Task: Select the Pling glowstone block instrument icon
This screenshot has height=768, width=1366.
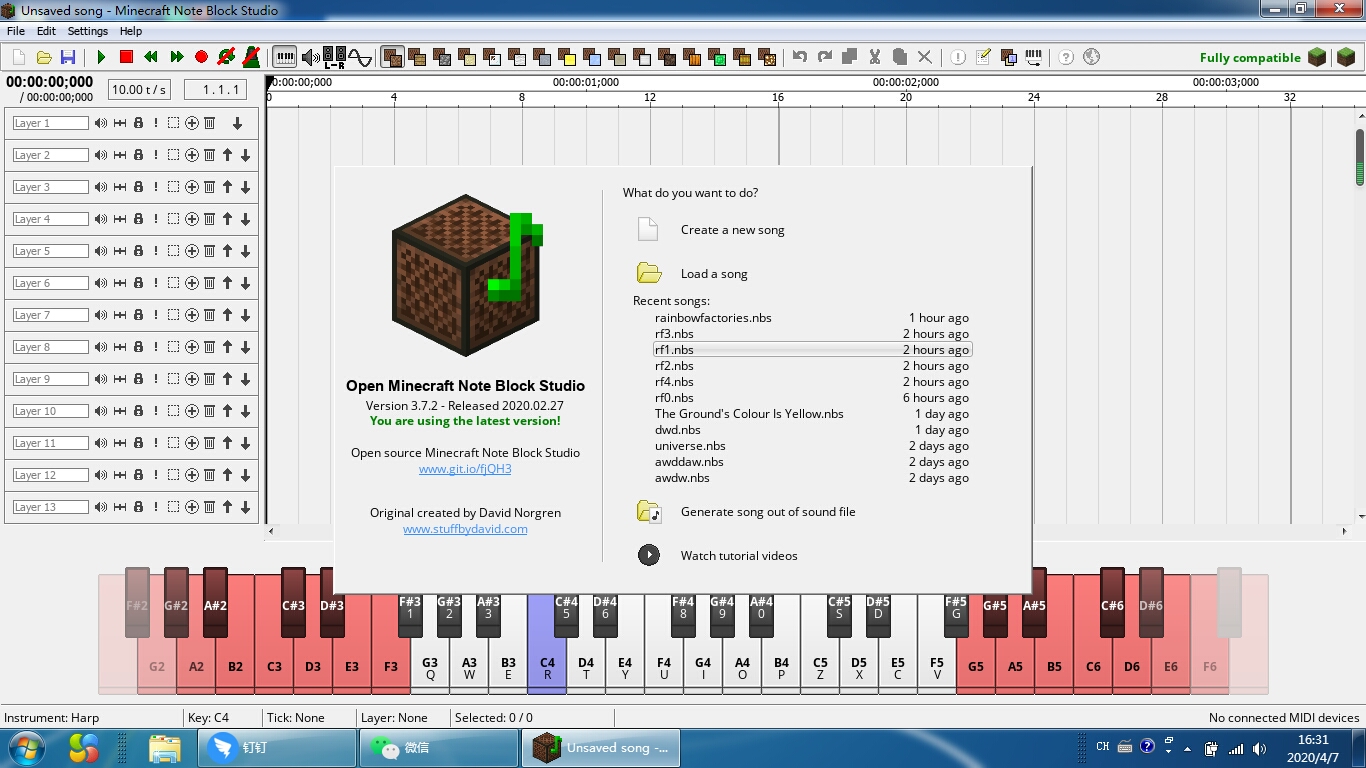Action: (x=767, y=57)
